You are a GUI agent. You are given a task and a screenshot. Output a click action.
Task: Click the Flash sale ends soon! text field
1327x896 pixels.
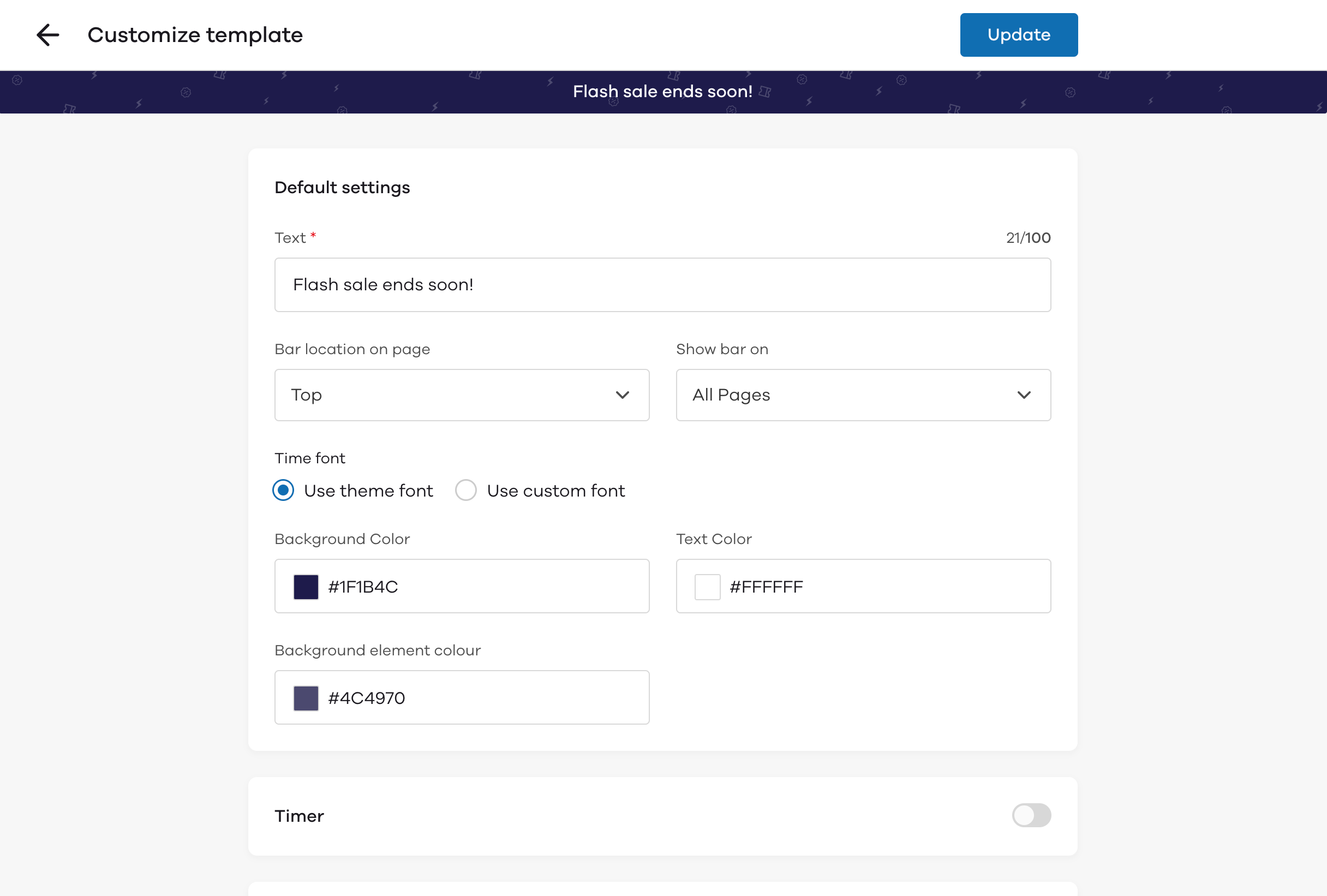pyautogui.click(x=662, y=284)
